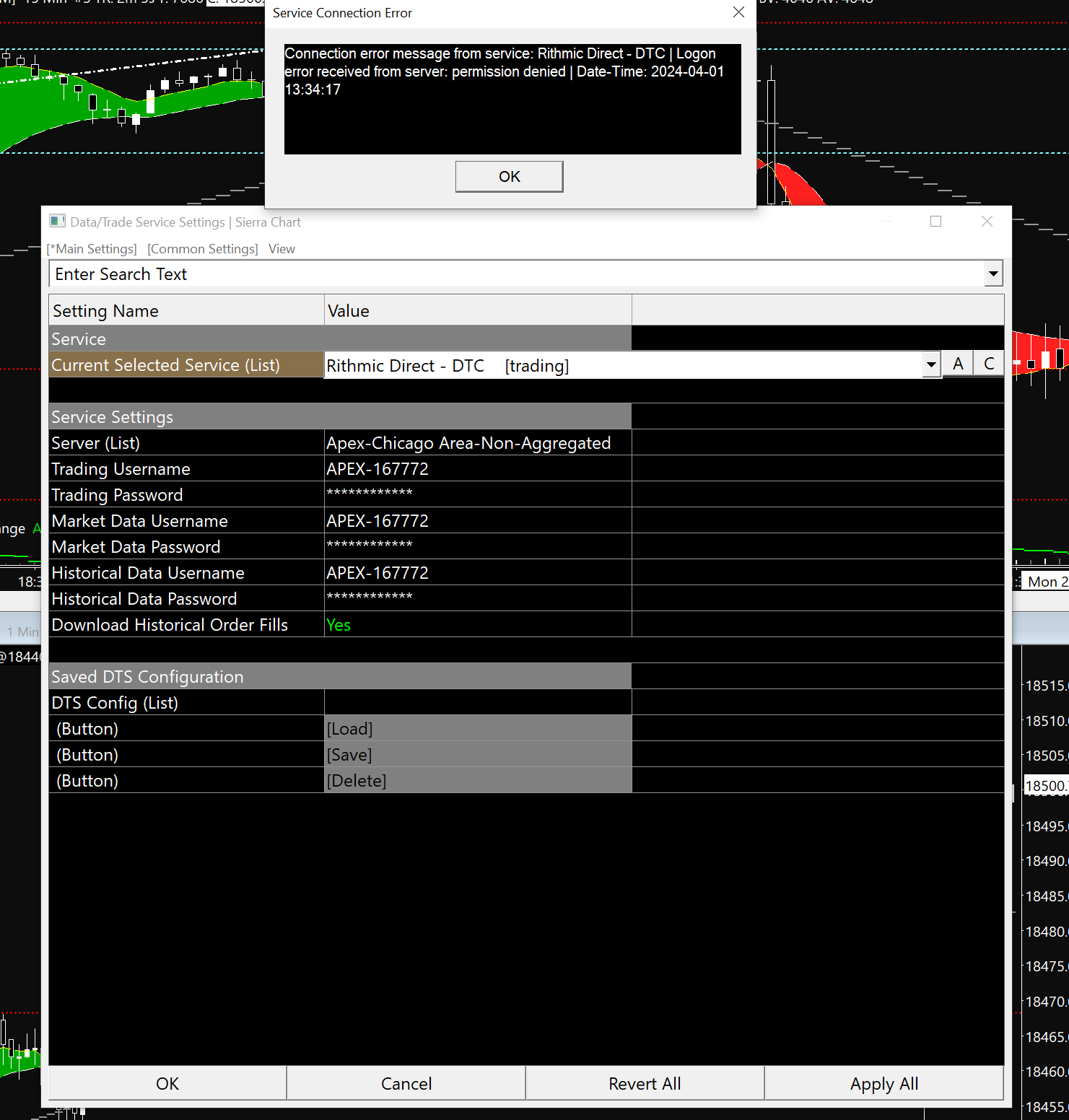Open the Main Settings menu

[x=92, y=249]
